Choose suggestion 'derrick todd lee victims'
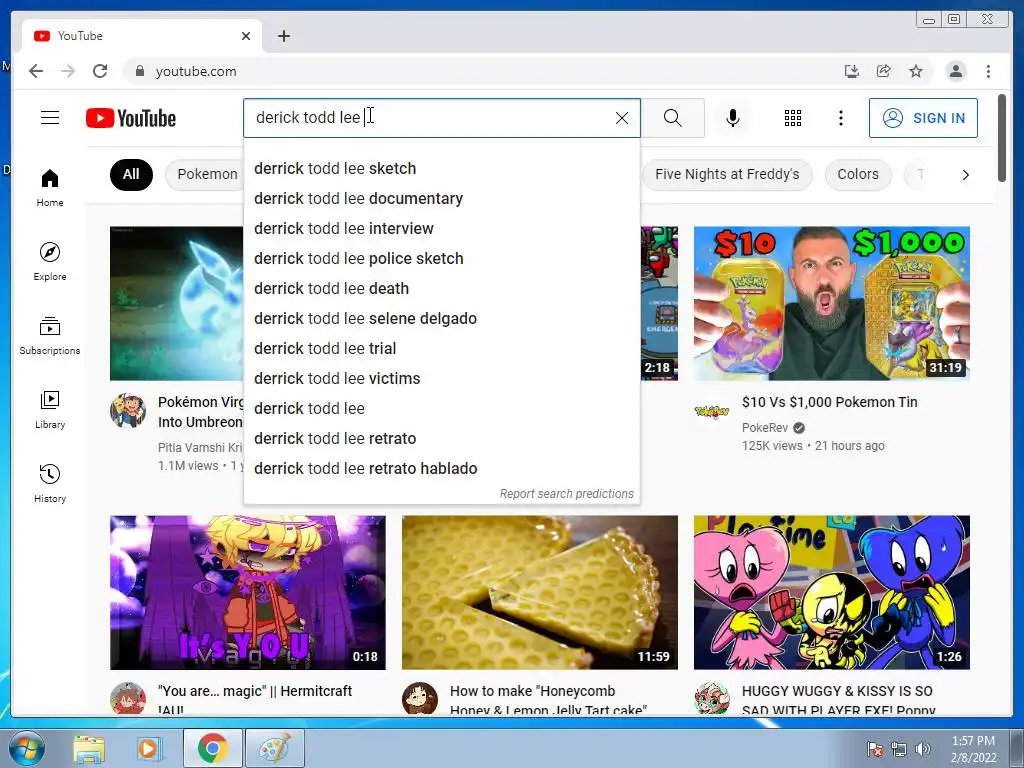Screen dimensions: 1024x768 (x=441, y=379)
